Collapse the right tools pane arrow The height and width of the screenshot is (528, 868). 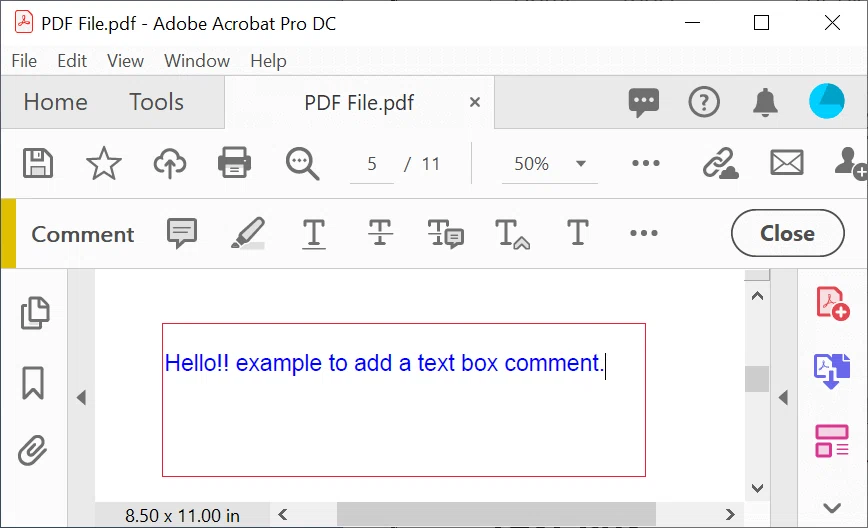[783, 397]
